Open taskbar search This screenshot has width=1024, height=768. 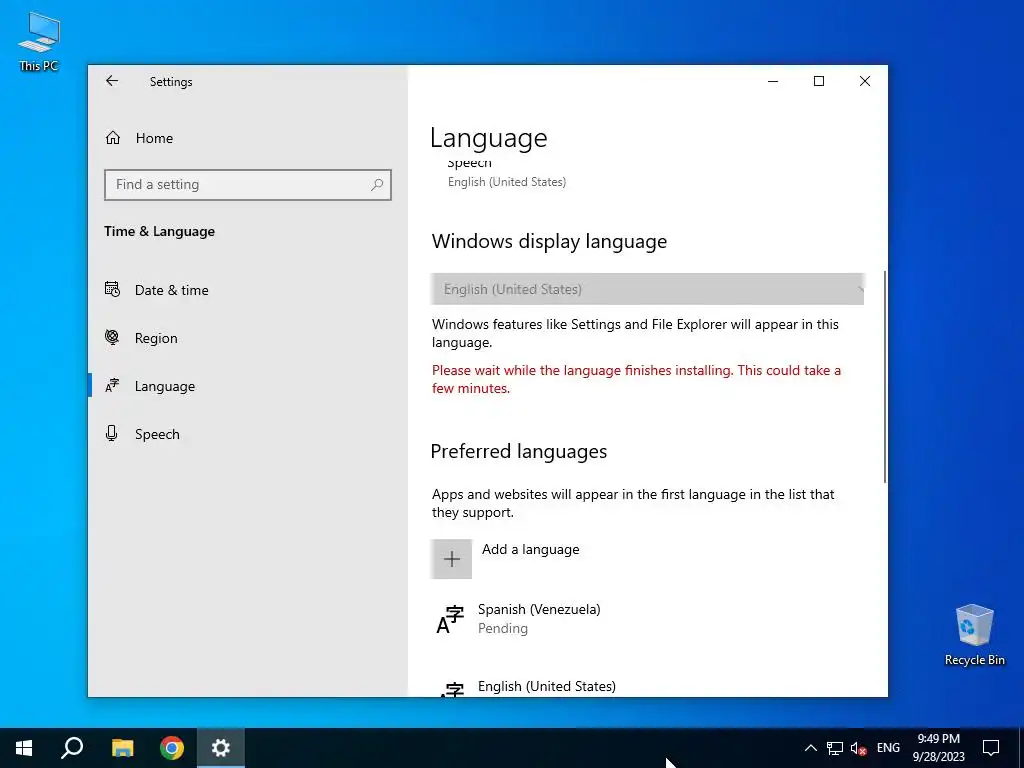(72, 748)
